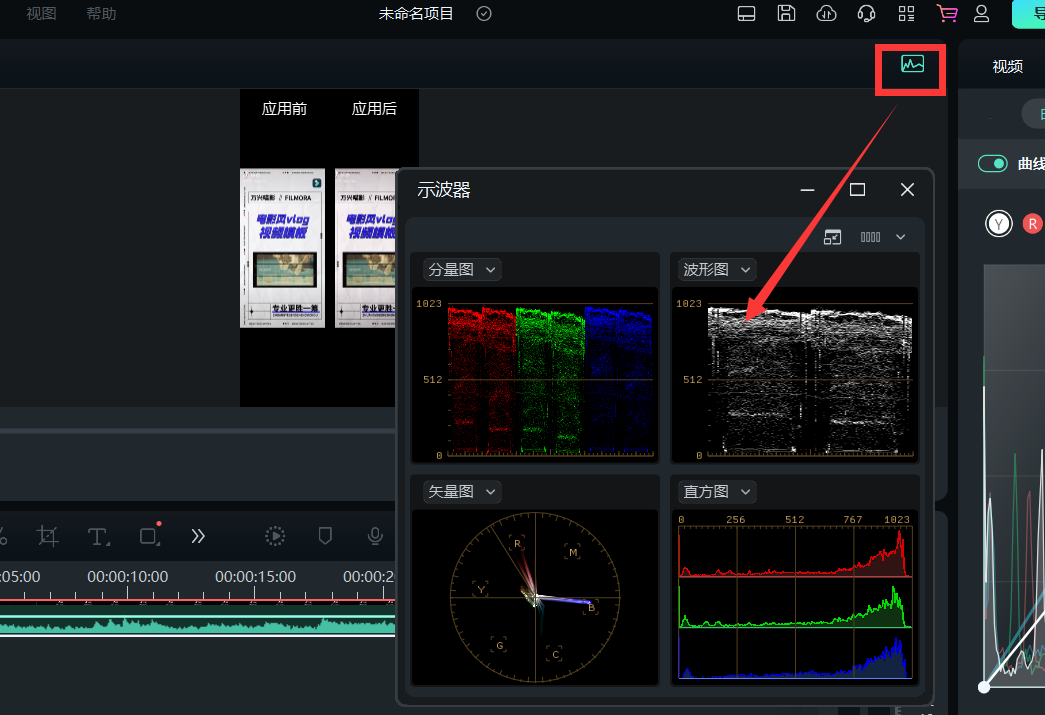
Task: Open the 波形图 scope type dropdown
Action: tap(716, 269)
